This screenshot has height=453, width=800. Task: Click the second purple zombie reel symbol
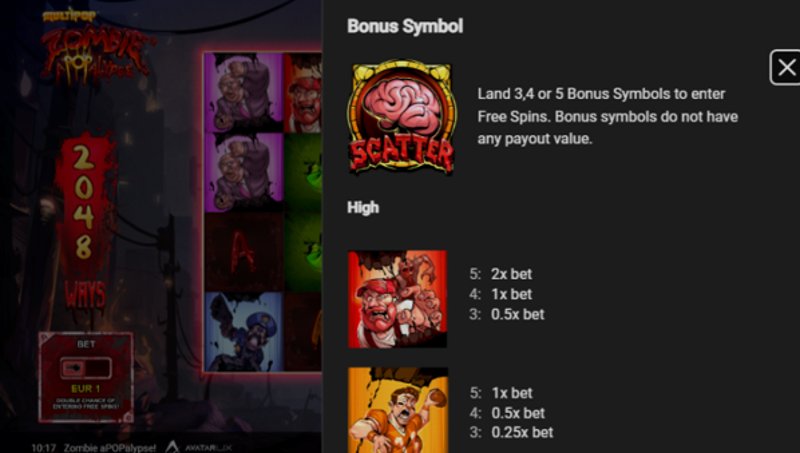(243, 172)
